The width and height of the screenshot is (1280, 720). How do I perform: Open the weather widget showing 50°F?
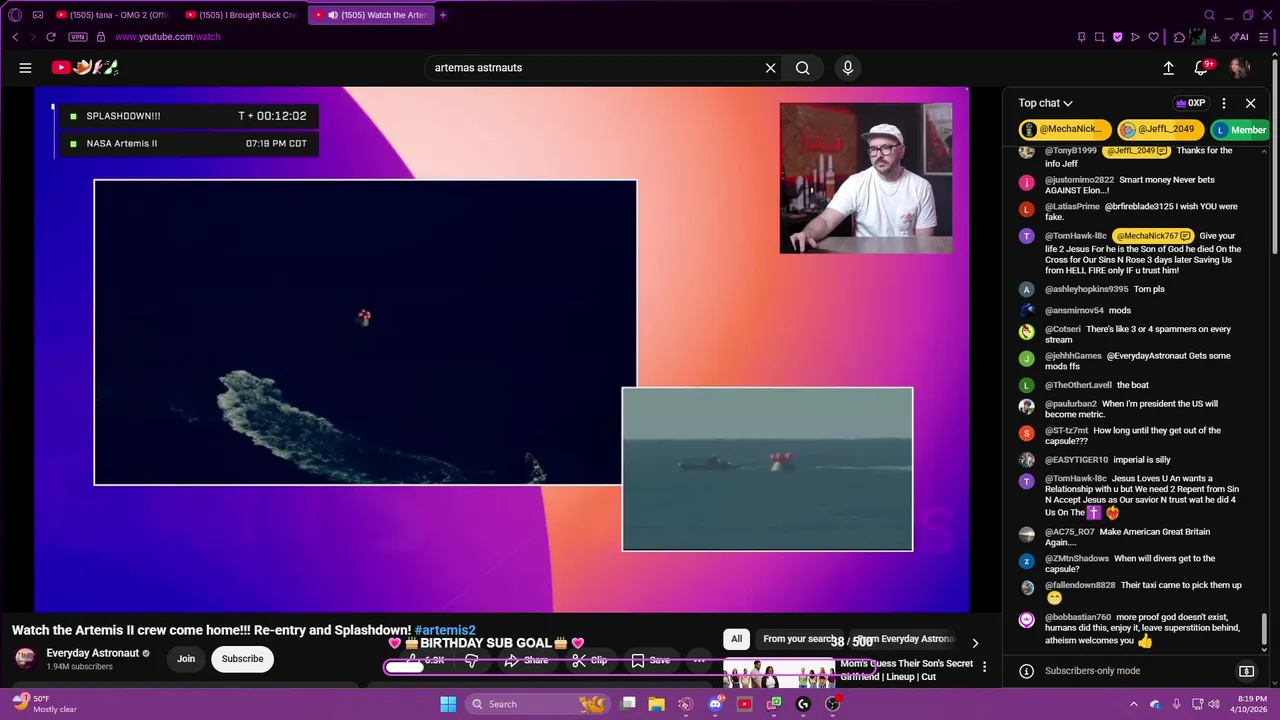click(x=42, y=704)
